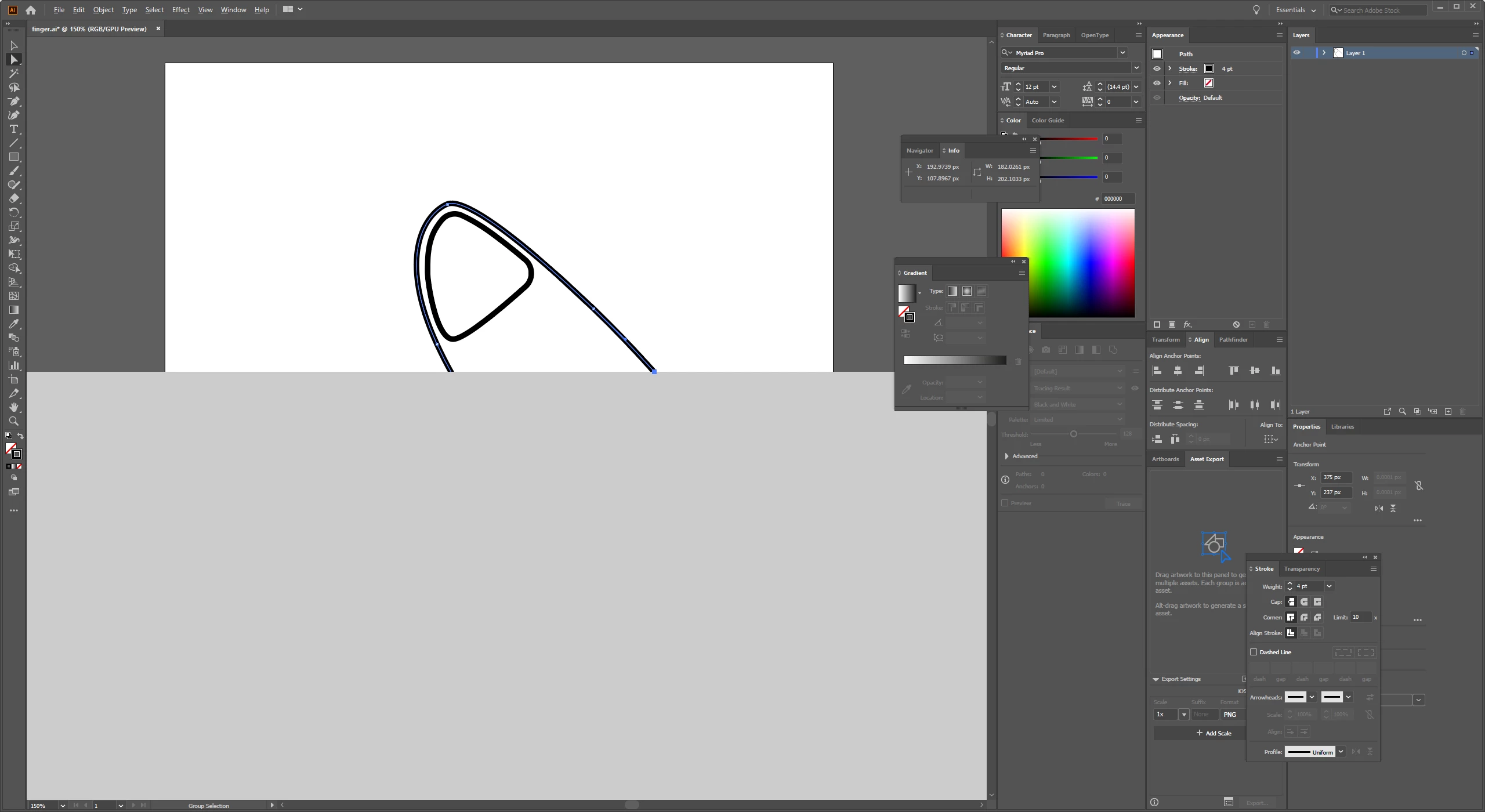This screenshot has width=1485, height=812.
Task: Select the Zoom tool
Action: [14, 421]
